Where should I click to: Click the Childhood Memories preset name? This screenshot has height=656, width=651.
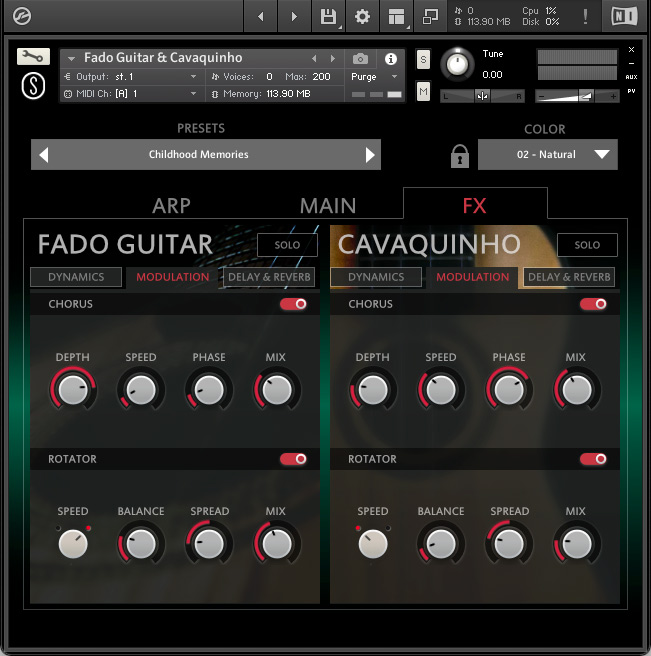(199, 155)
